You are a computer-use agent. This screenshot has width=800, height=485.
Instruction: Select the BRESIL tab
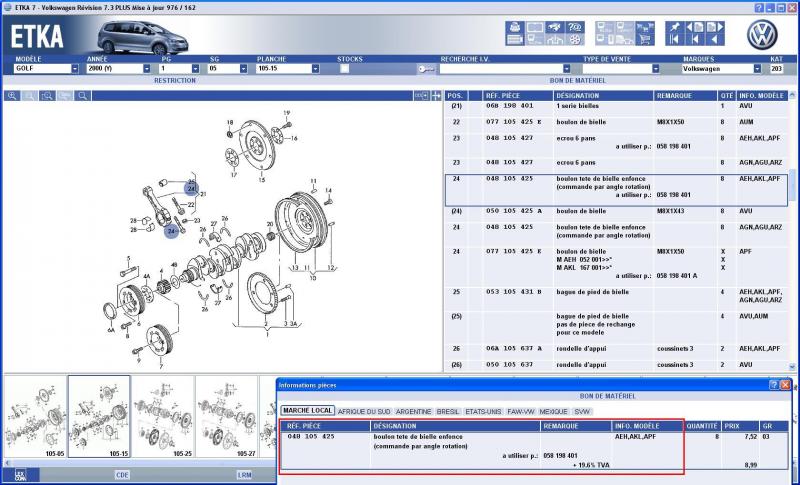(x=448, y=412)
